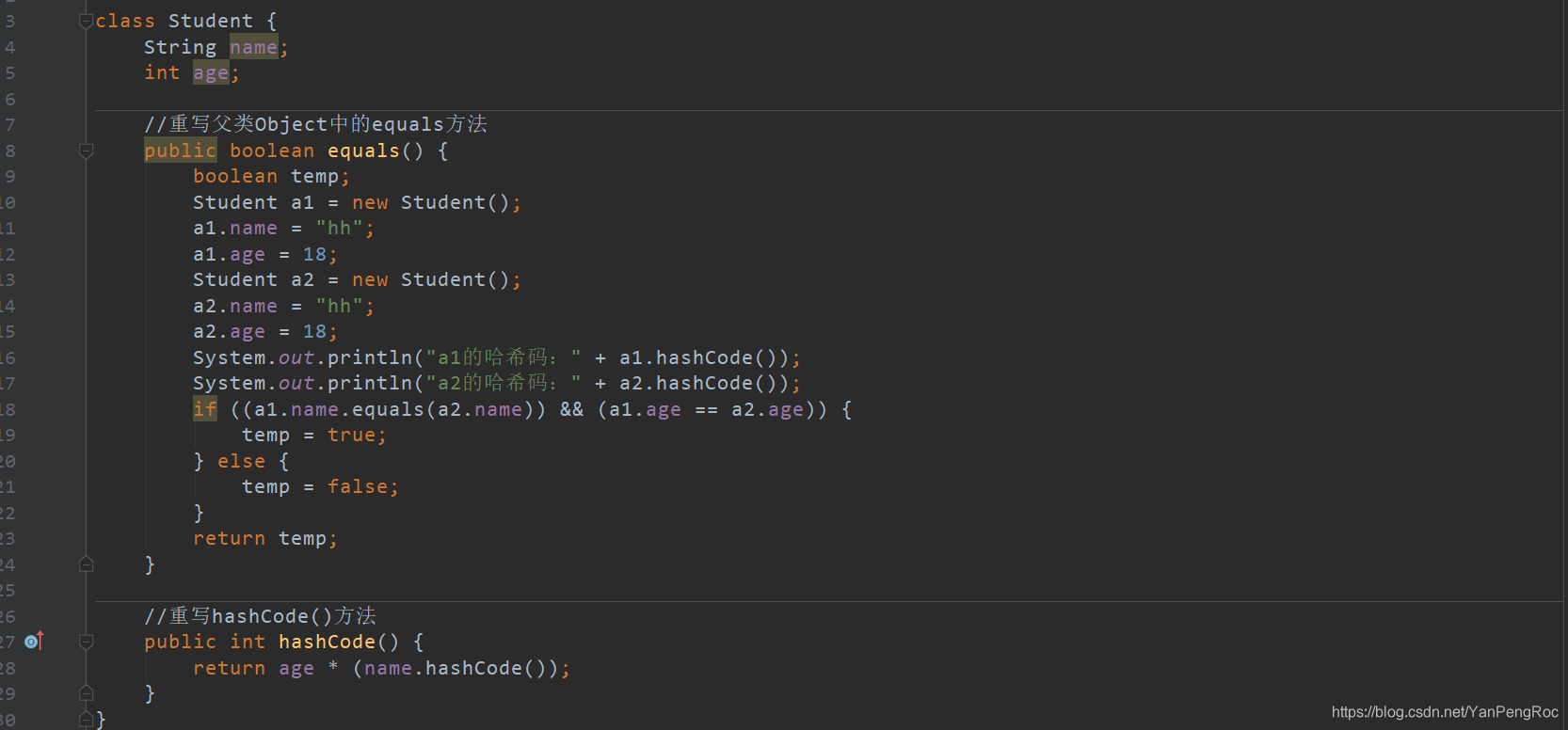Click the 'else' keyword

coord(242,461)
